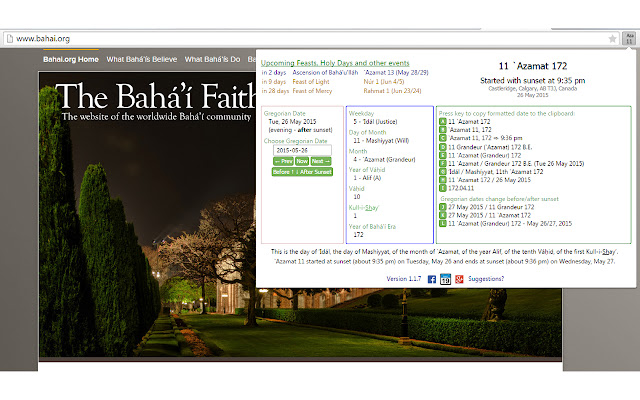Screen dimensions: 640x400
Task: Select the Ascension of Bahá'u'lláh event
Action: click(325, 72)
